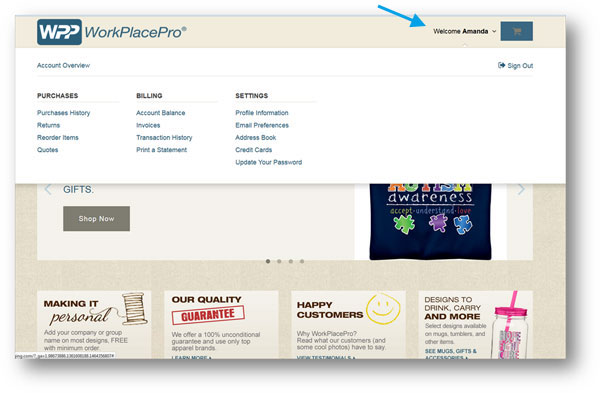The image size is (600, 393).
Task: Open Address Book link
Action: point(256,137)
